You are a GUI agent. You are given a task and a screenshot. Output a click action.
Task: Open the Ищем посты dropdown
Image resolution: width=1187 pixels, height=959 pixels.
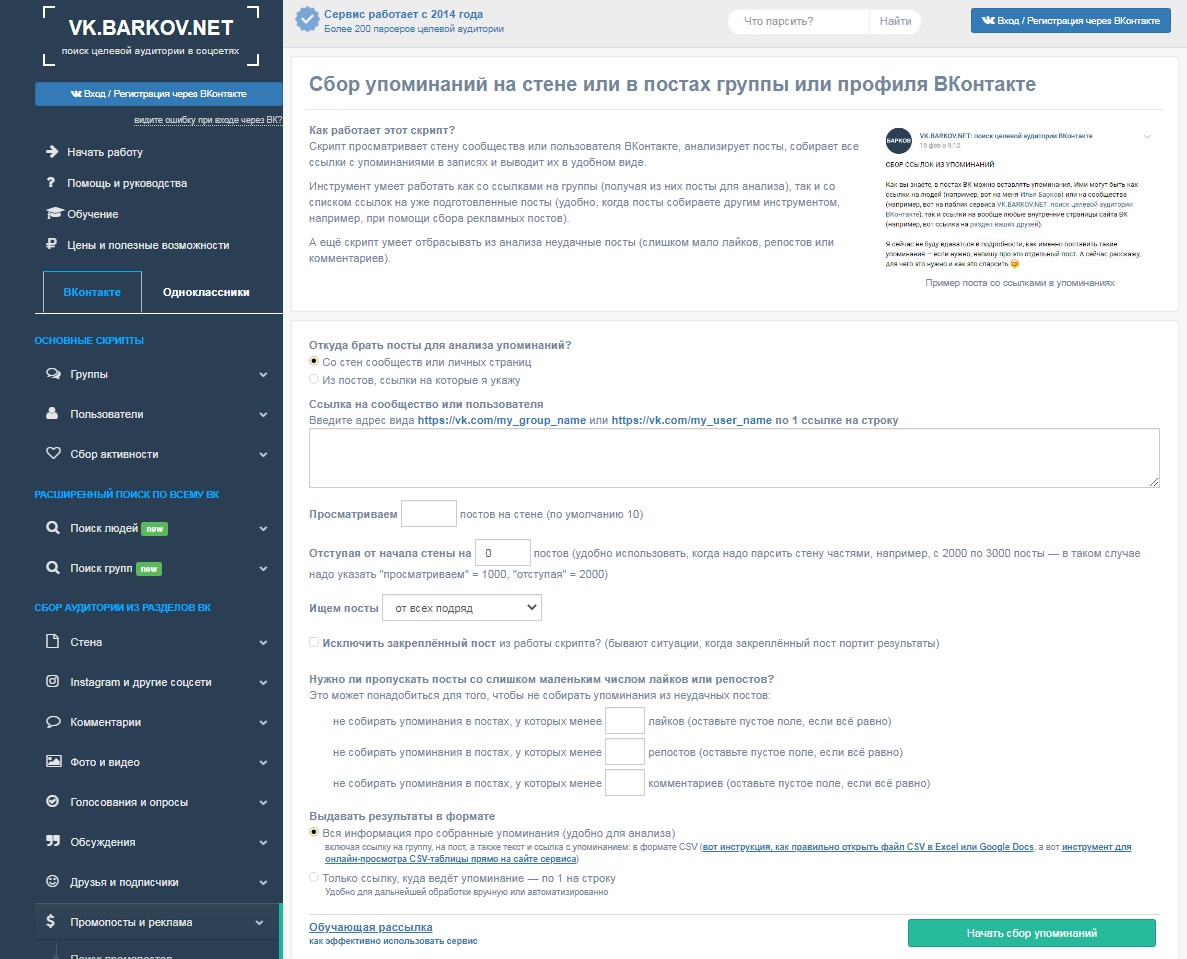point(462,608)
